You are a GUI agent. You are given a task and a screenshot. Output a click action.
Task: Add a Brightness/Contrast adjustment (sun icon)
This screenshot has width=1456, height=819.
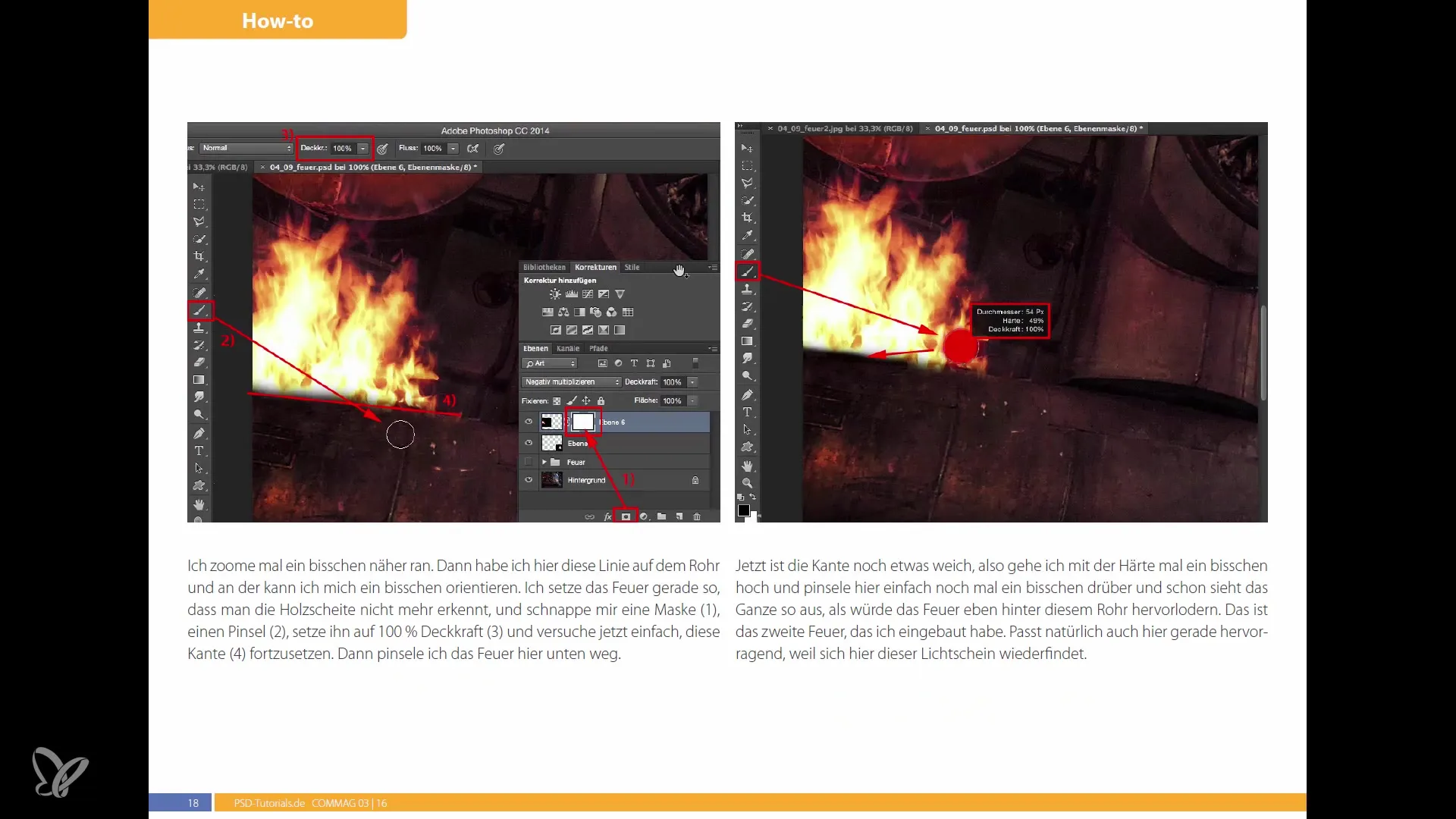(555, 294)
